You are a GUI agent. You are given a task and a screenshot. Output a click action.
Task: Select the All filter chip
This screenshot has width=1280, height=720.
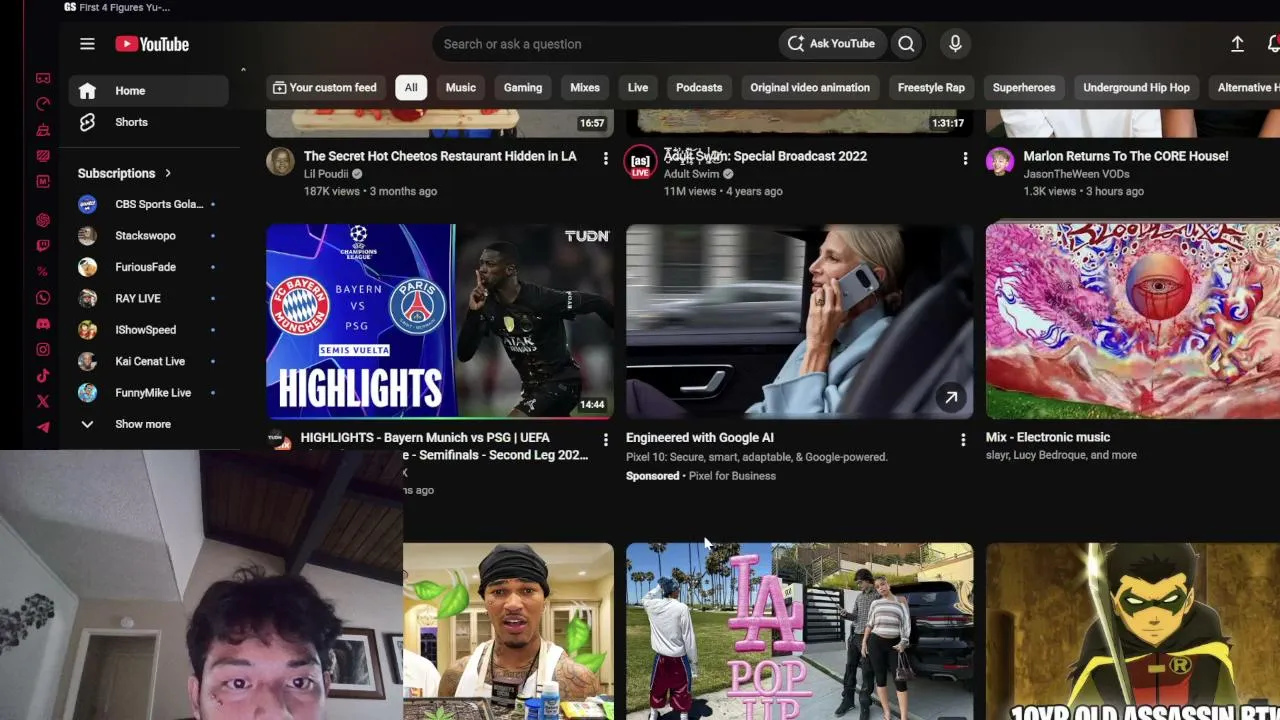[x=411, y=88]
